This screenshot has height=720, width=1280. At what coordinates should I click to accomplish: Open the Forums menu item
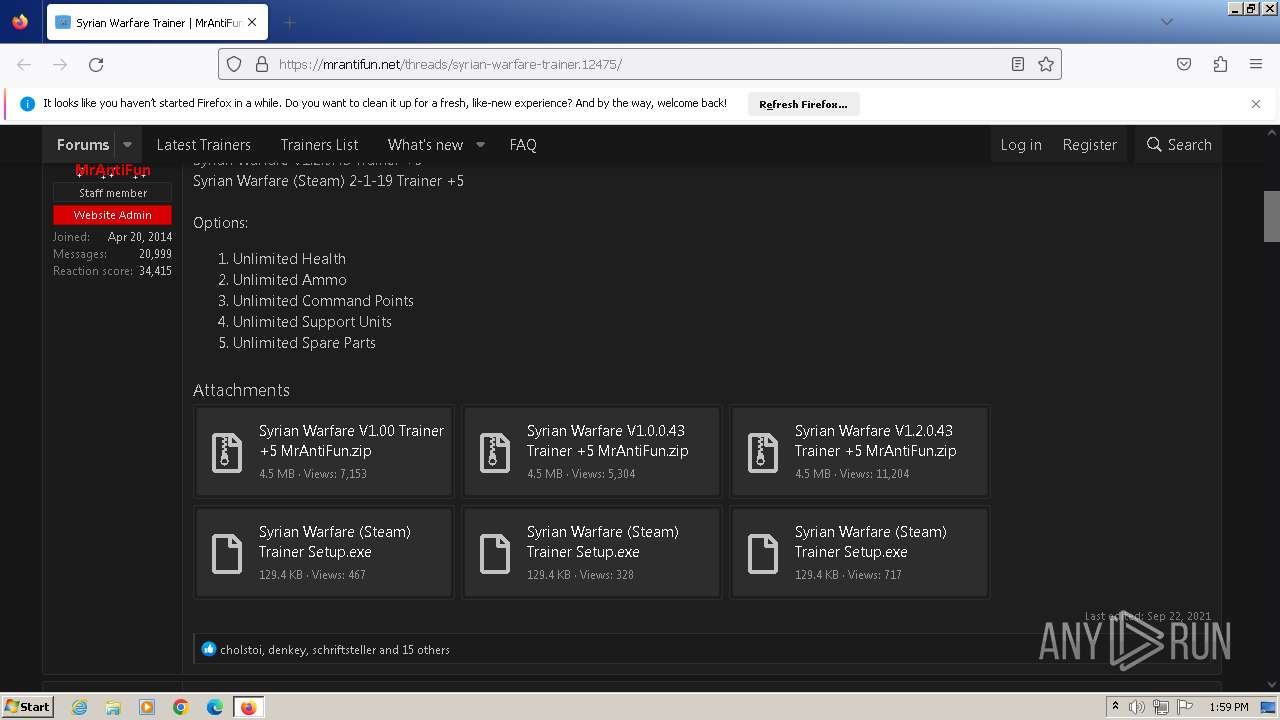click(x=83, y=145)
